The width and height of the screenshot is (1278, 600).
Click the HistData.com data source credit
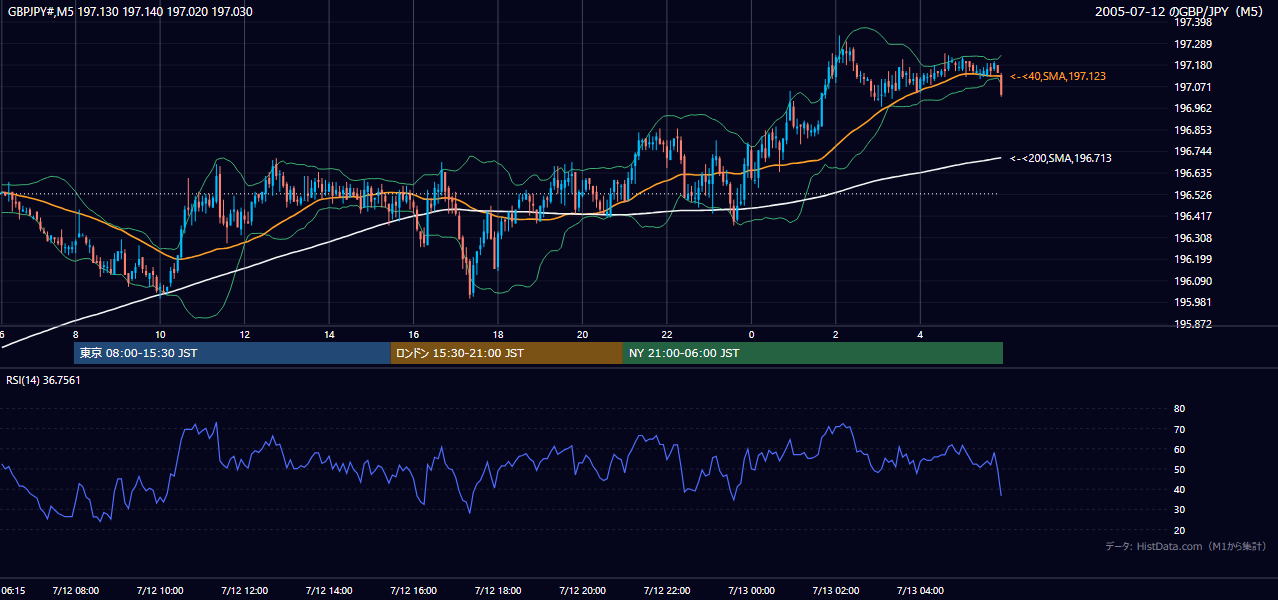click(x=1186, y=546)
